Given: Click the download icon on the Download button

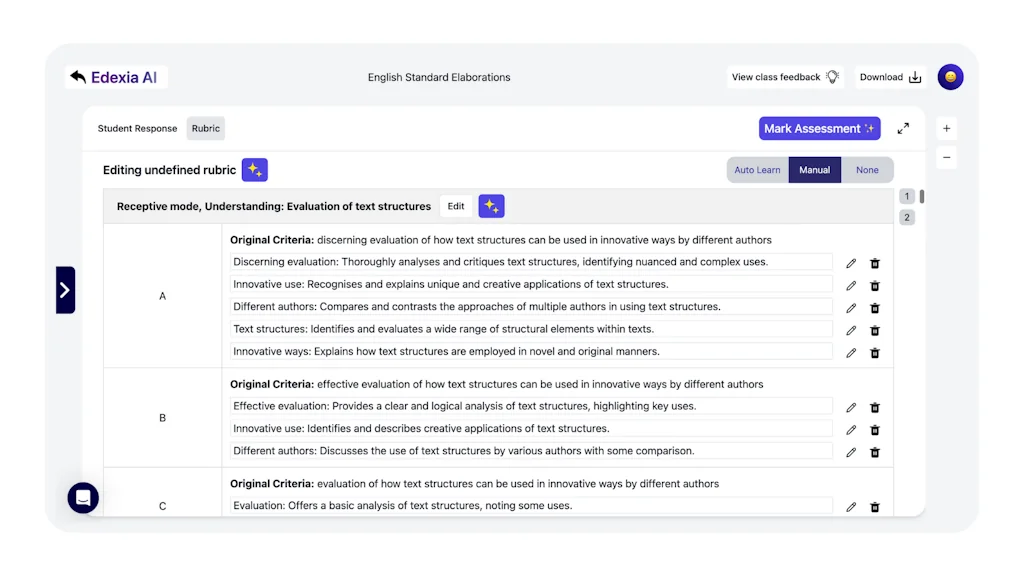Looking at the screenshot, I should click(x=915, y=77).
